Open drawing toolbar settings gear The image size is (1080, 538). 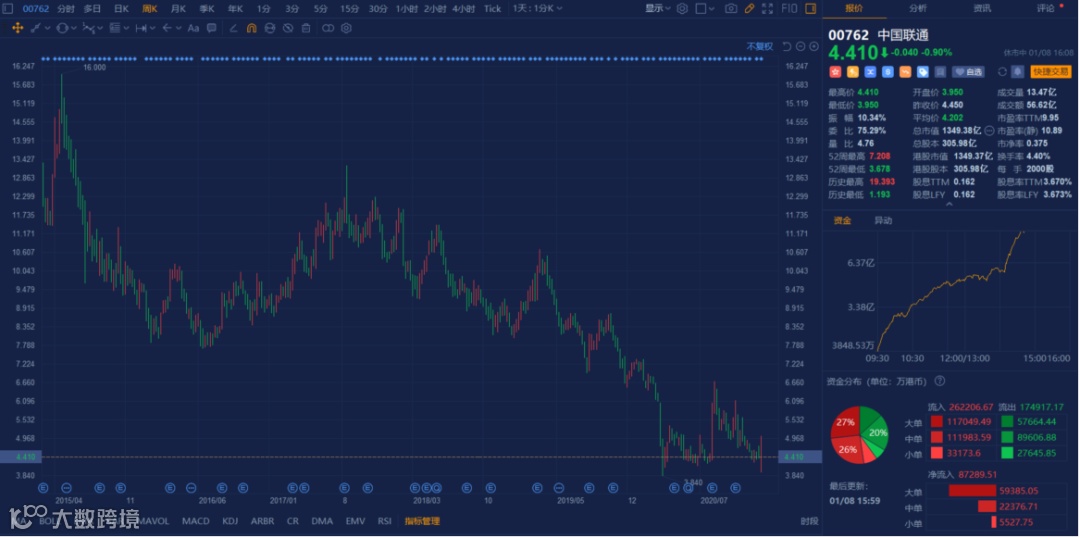346,28
